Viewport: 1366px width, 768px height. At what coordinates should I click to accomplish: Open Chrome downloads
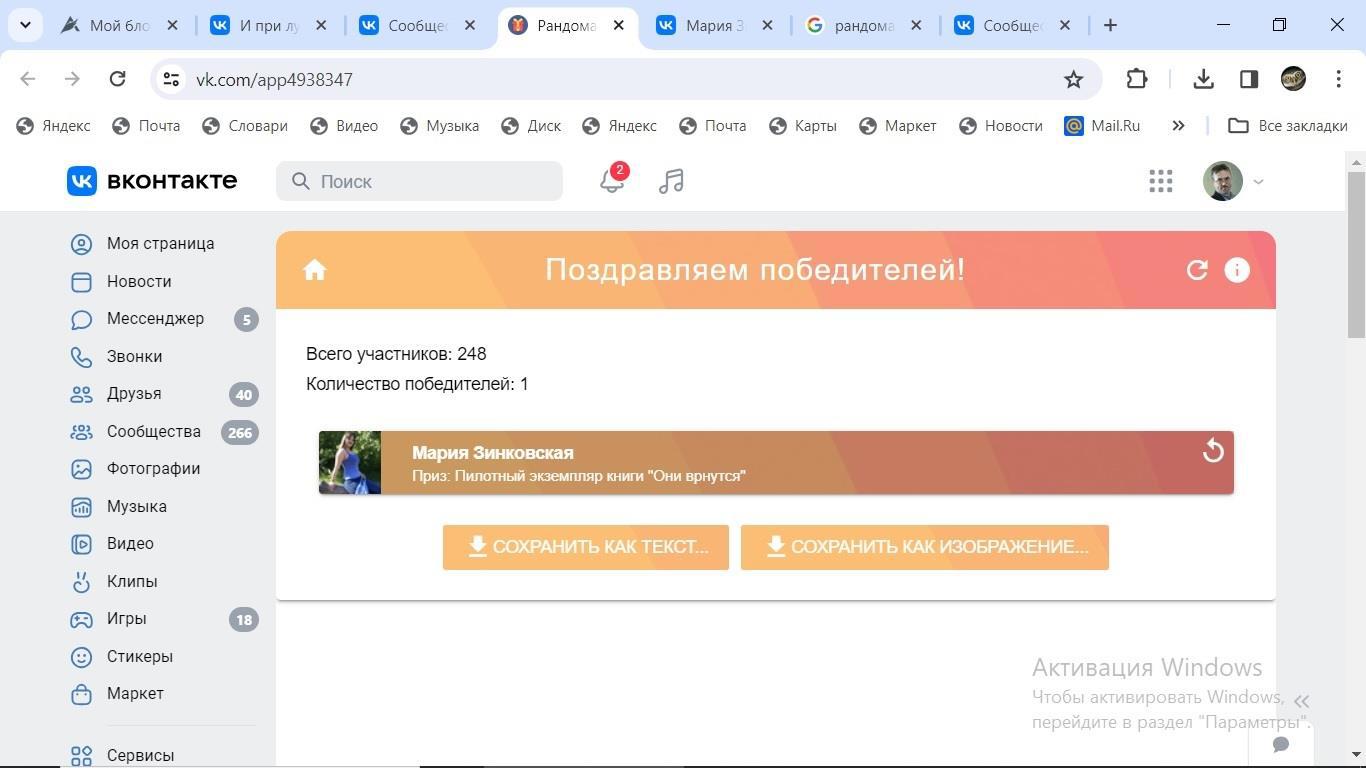tap(1204, 79)
